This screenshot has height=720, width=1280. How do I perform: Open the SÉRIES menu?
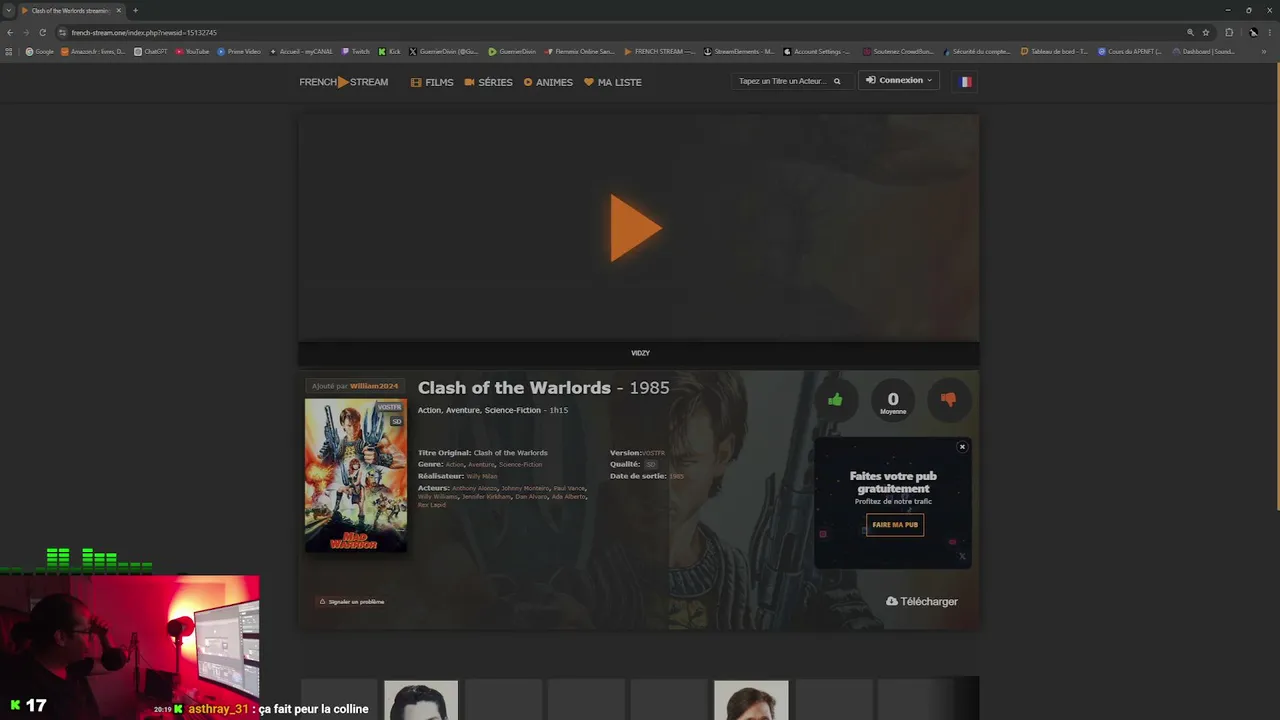point(488,82)
